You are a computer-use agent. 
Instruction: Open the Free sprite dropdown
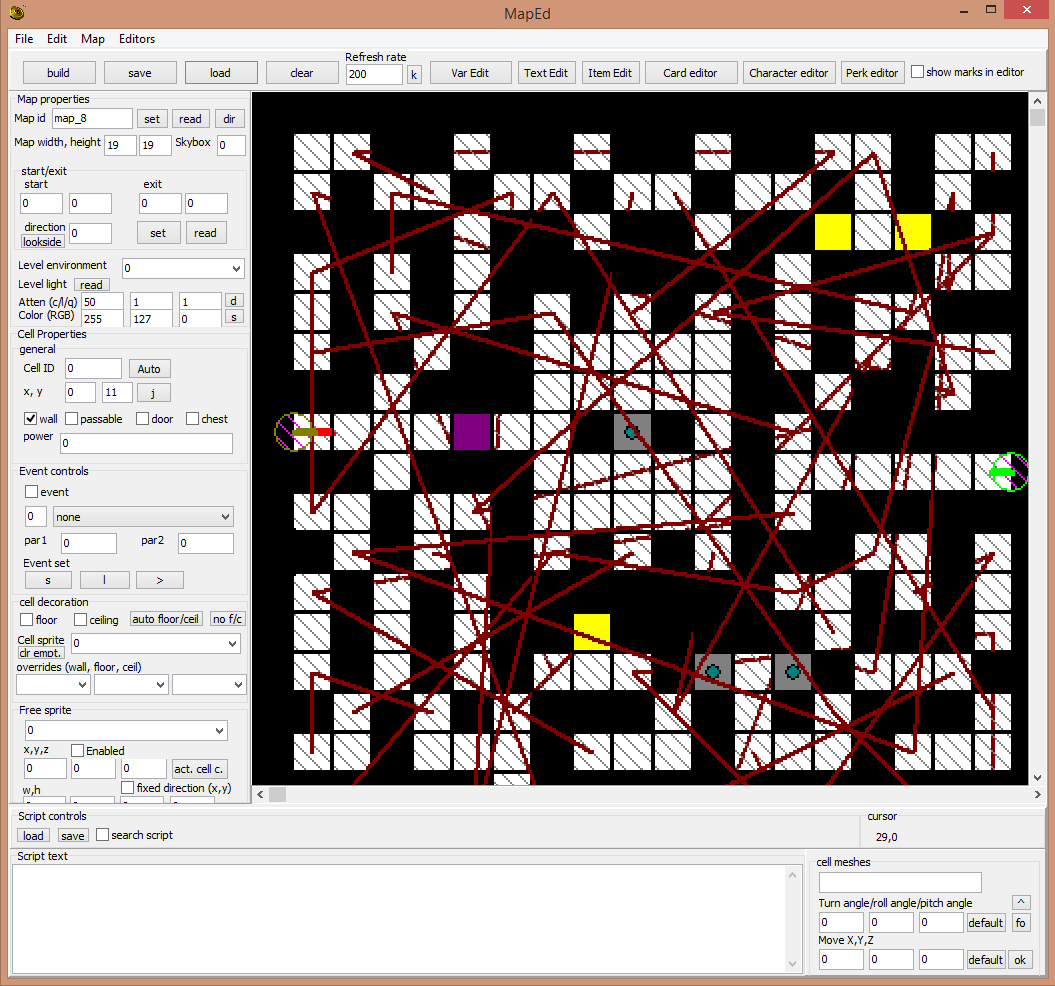pyautogui.click(x=126, y=730)
